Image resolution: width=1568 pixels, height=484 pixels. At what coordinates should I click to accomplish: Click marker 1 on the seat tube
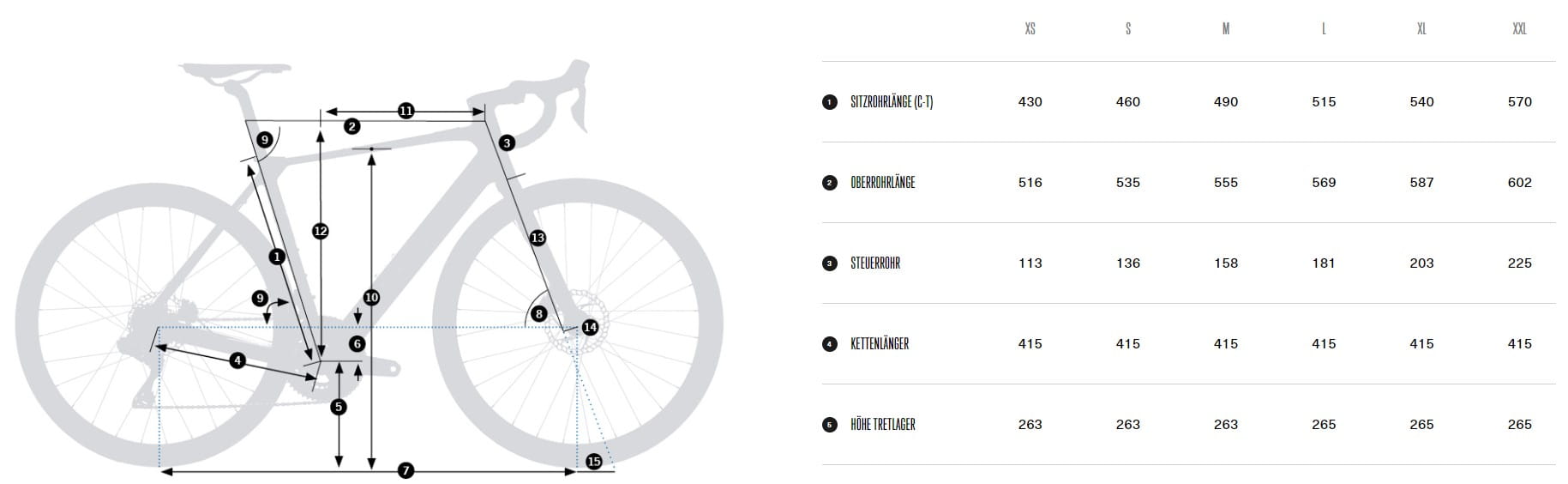tap(277, 256)
